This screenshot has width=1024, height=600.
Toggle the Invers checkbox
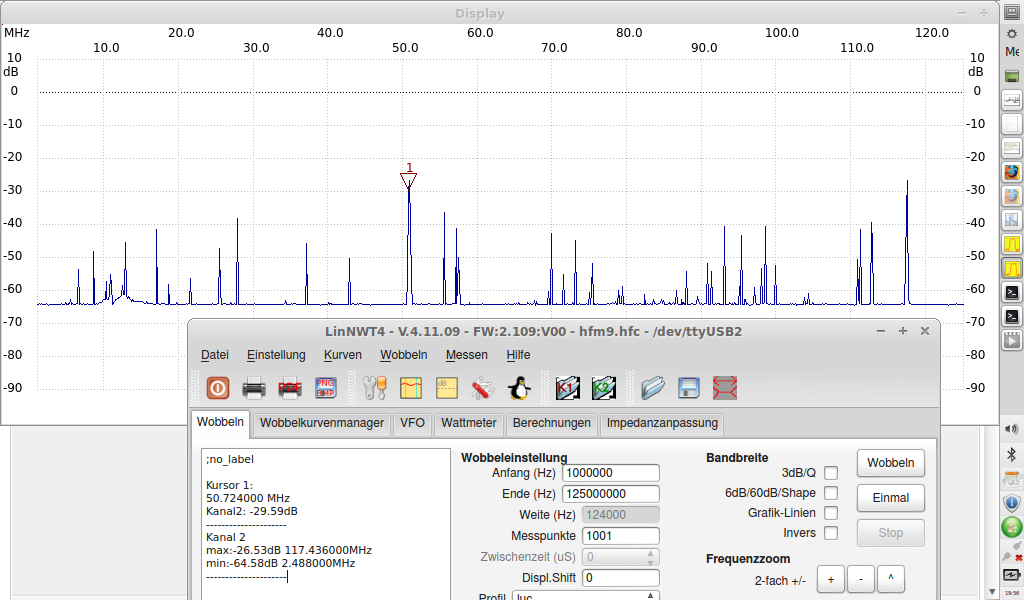831,533
